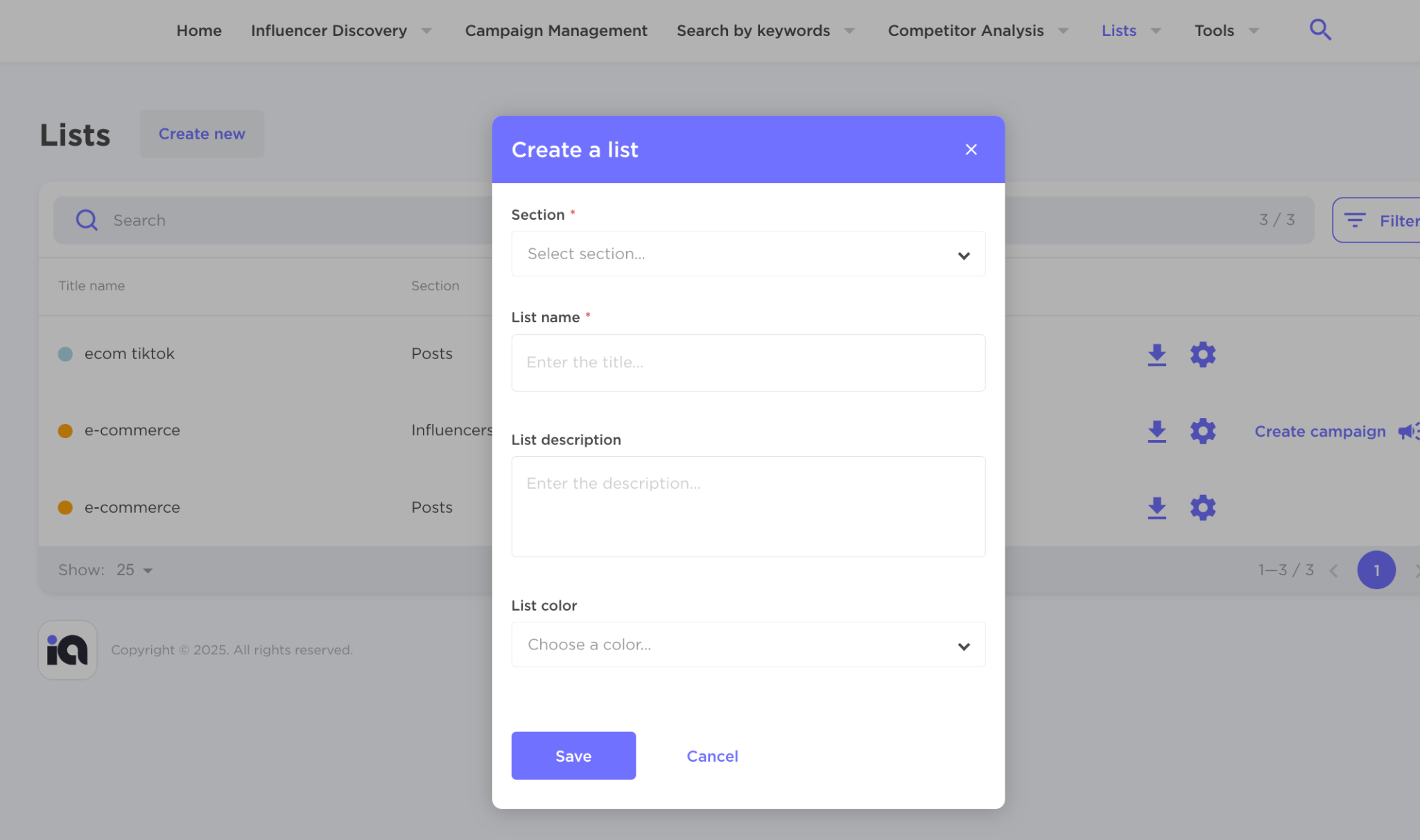Click the Create campaign link
The height and width of the screenshot is (840, 1420).
point(1319,431)
